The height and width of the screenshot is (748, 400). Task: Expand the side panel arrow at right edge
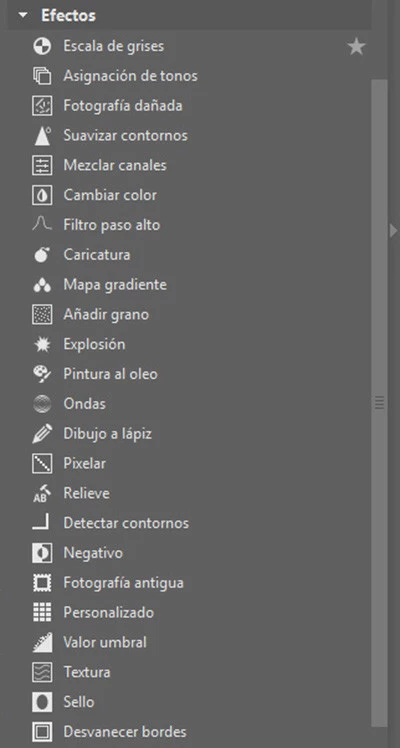pos(393,230)
